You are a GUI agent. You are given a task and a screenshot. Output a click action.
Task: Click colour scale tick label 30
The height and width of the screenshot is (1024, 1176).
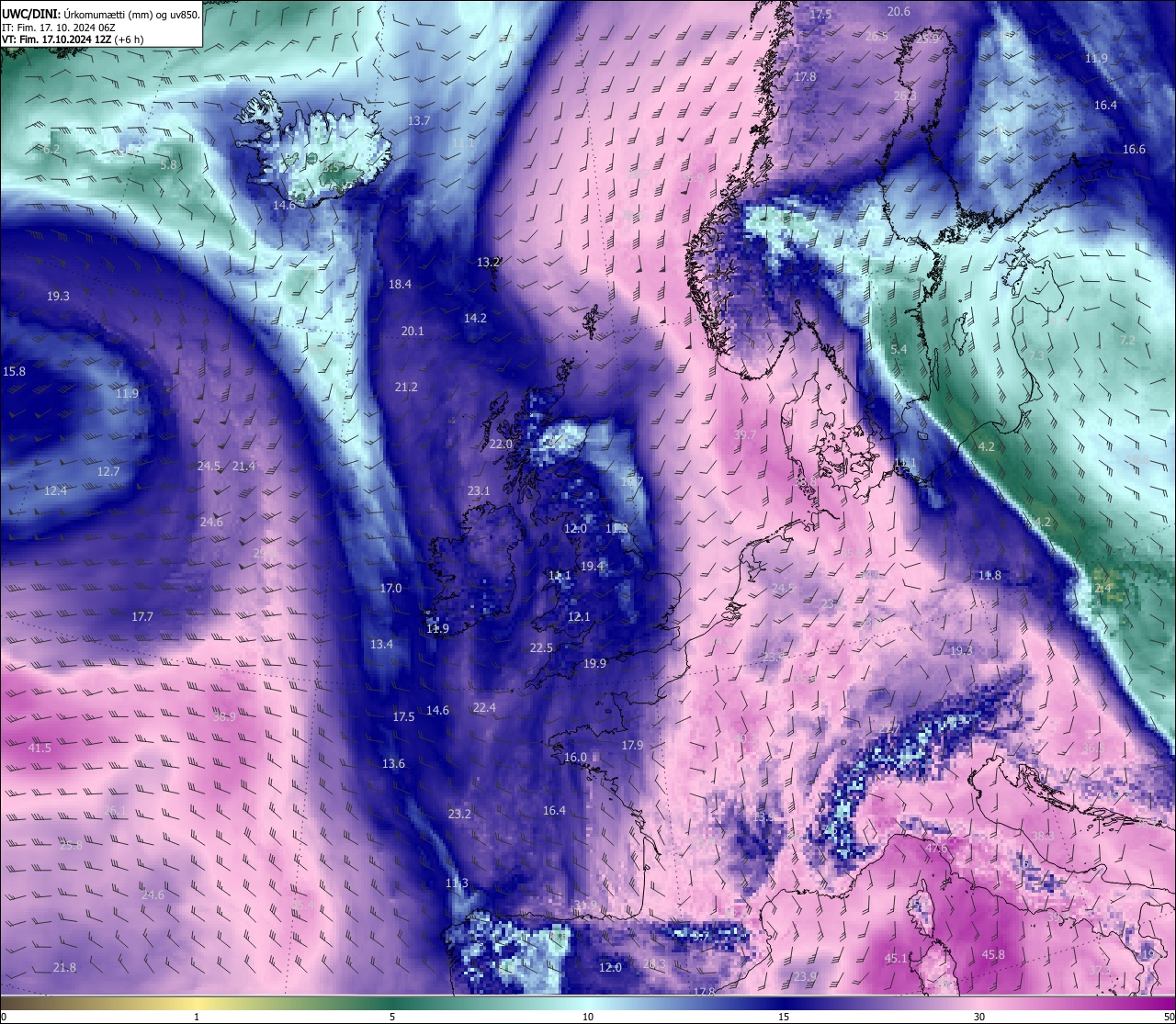(x=979, y=1017)
